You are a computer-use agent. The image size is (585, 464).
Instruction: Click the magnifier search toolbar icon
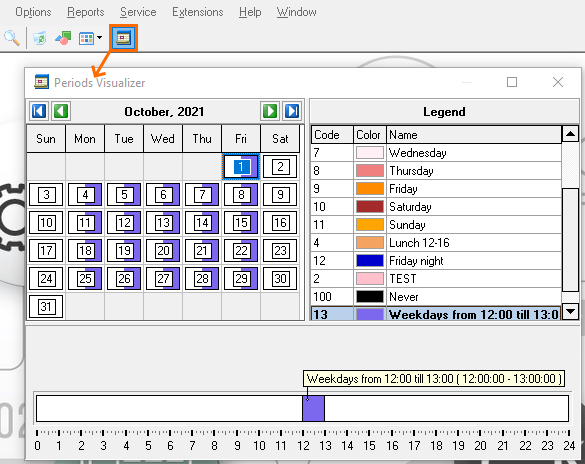pyautogui.click(x=12, y=38)
